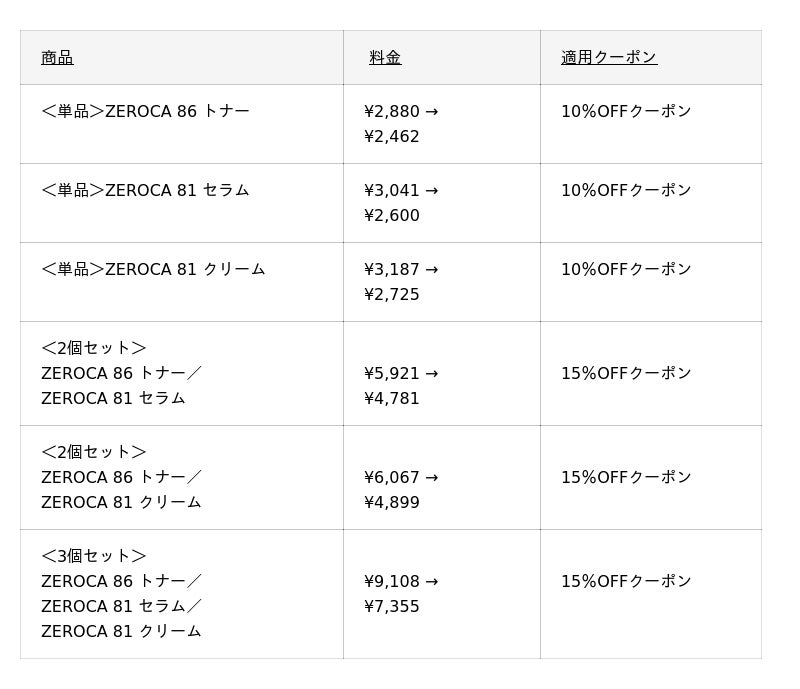
Task: Click the 料金 column header
Action: tap(385, 58)
